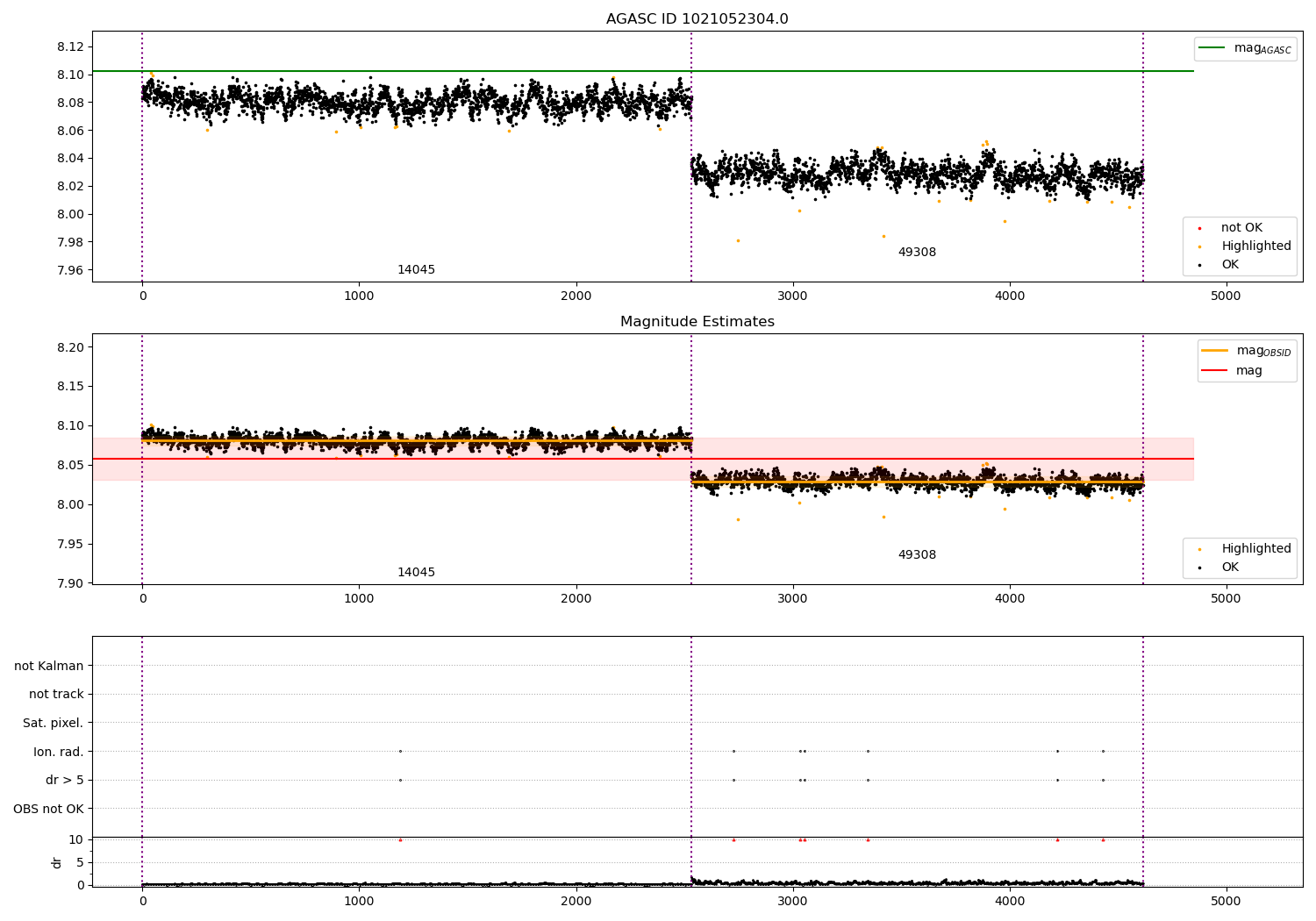Click the 'dr' y-axis label
This screenshot has height=921, width=1316.
57,862
